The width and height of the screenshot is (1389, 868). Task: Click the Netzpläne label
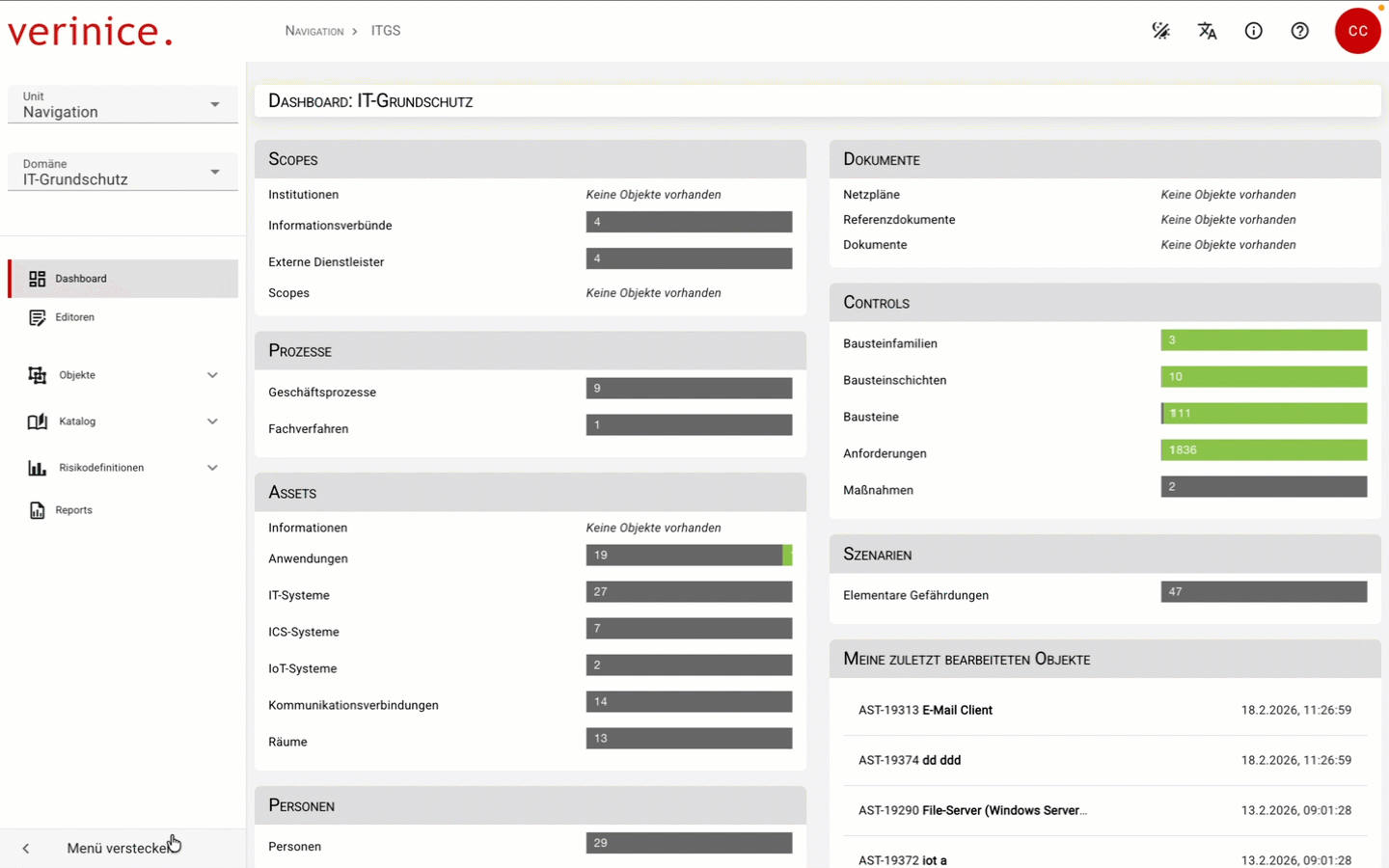click(872, 195)
